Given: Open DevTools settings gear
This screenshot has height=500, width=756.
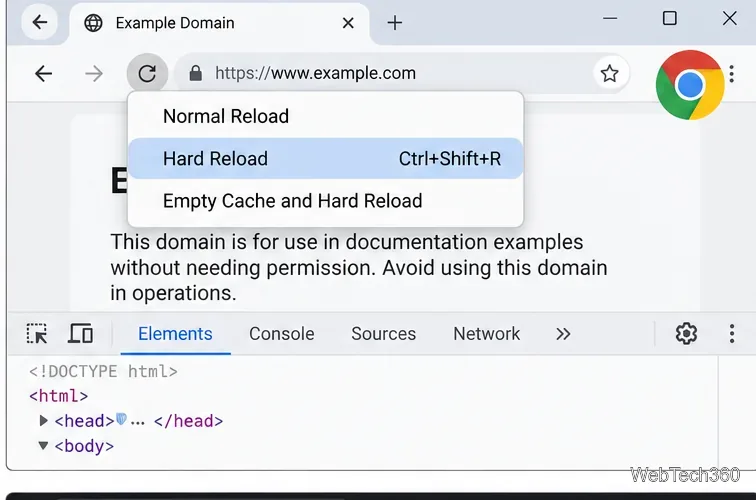Looking at the screenshot, I should click(686, 334).
